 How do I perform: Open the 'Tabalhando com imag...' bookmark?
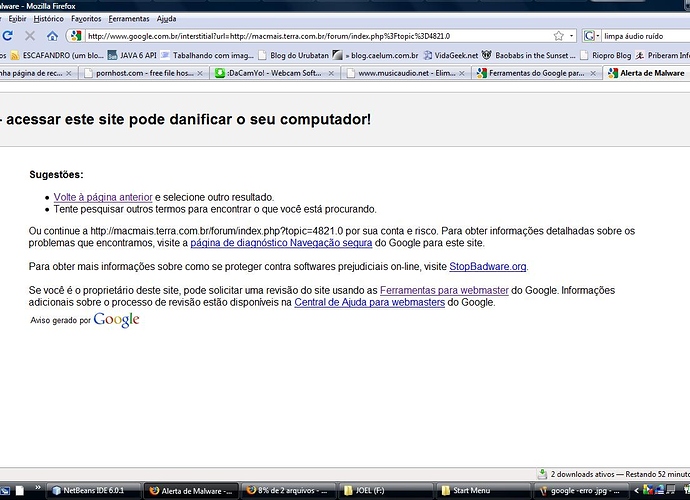[x=207, y=55]
